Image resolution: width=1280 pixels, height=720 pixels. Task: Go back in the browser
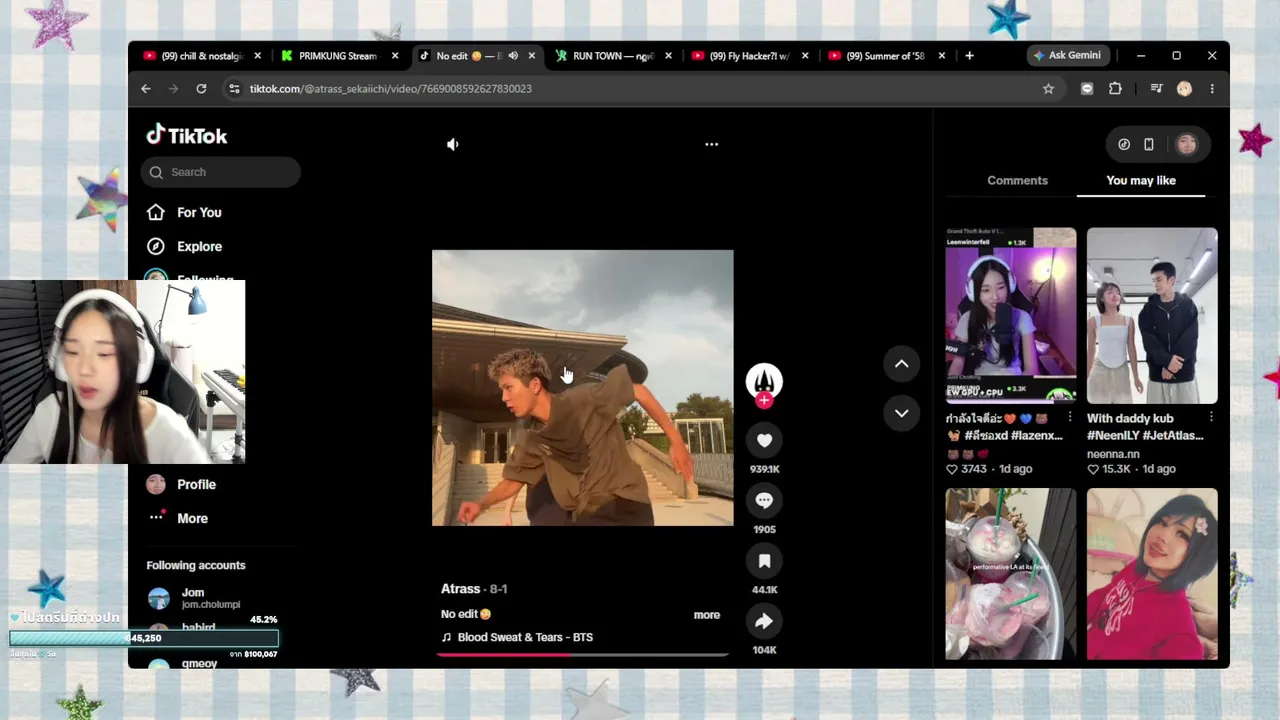coord(146,89)
